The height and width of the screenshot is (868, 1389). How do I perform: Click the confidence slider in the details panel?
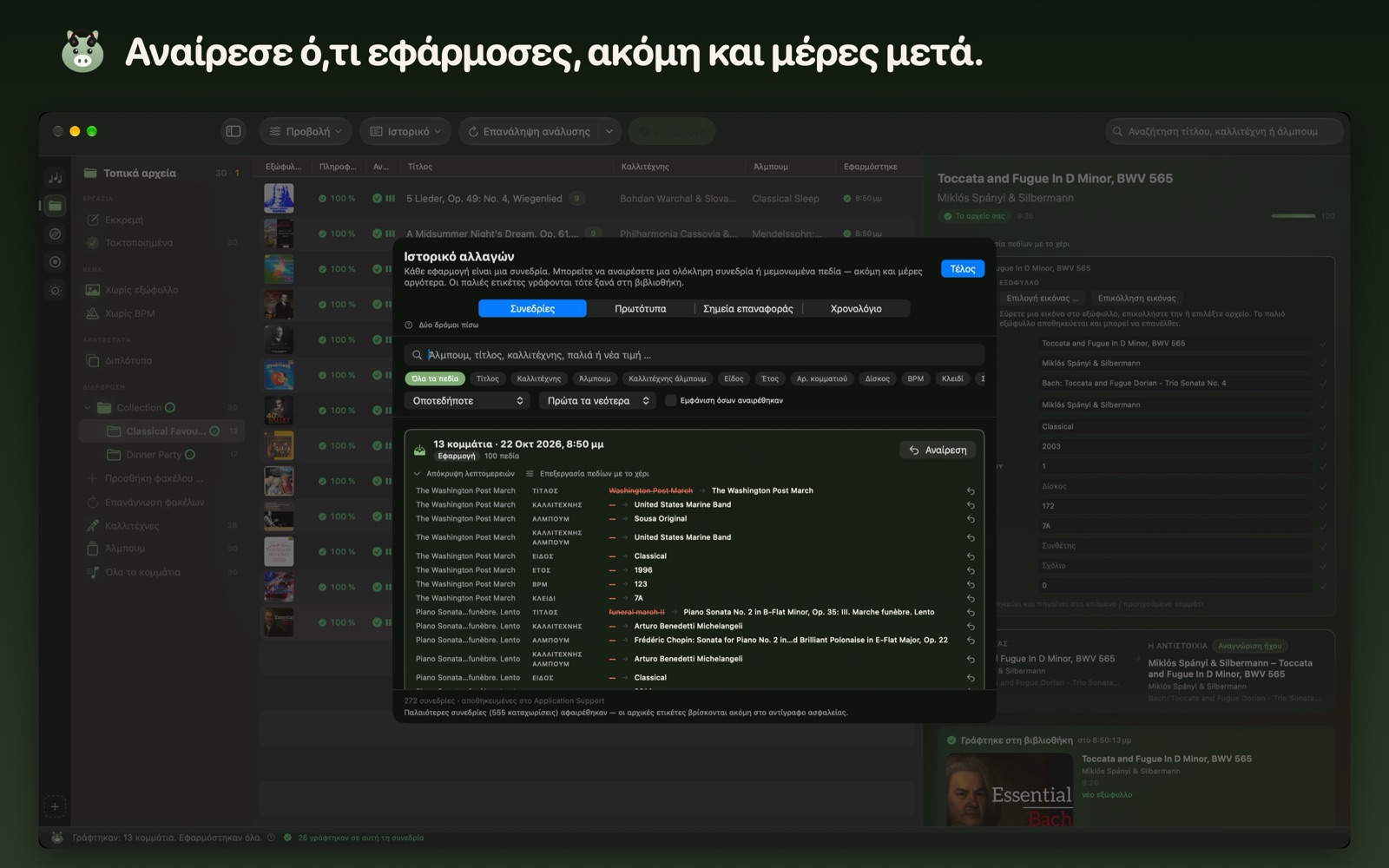1293,215
